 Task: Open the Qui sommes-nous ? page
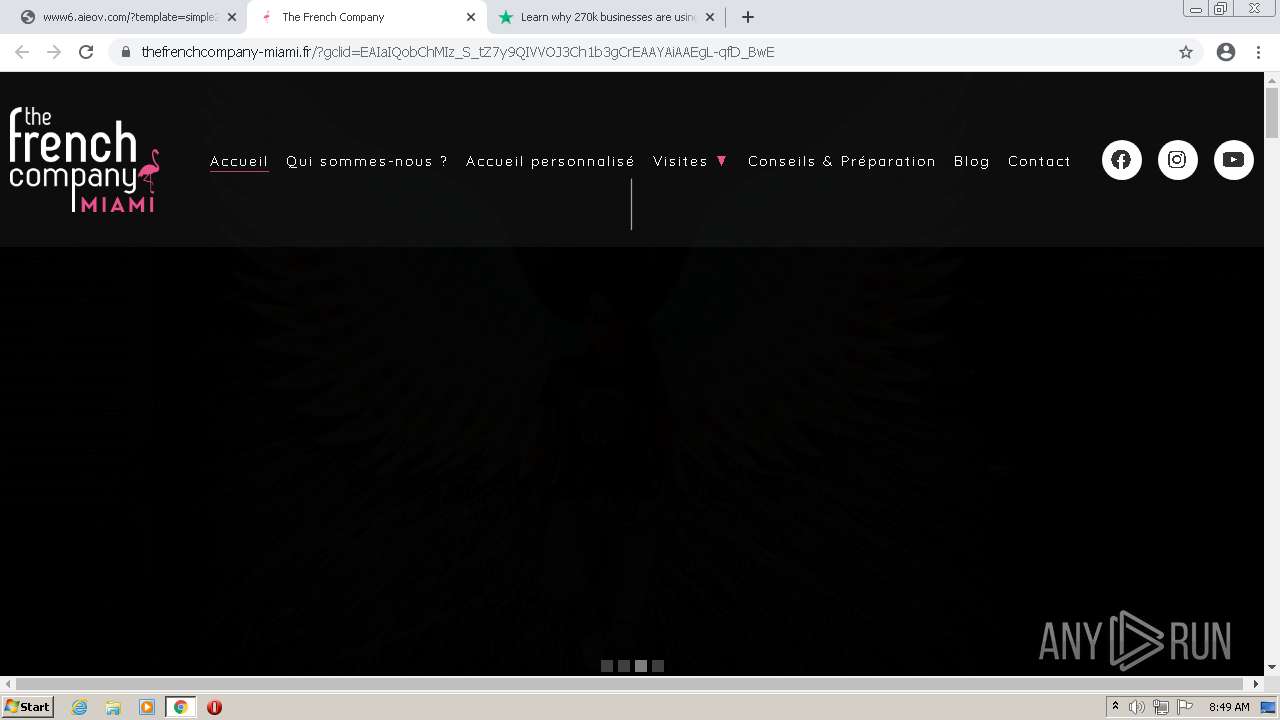367,161
